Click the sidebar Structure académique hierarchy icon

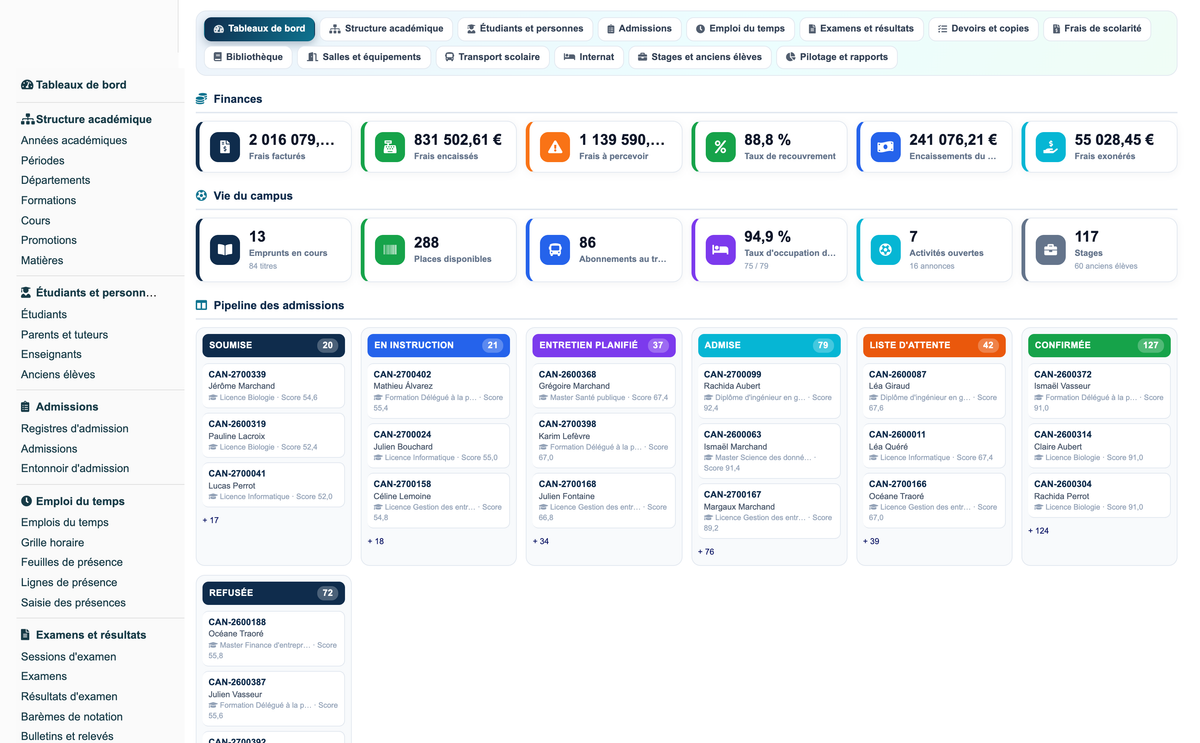click(x=28, y=119)
